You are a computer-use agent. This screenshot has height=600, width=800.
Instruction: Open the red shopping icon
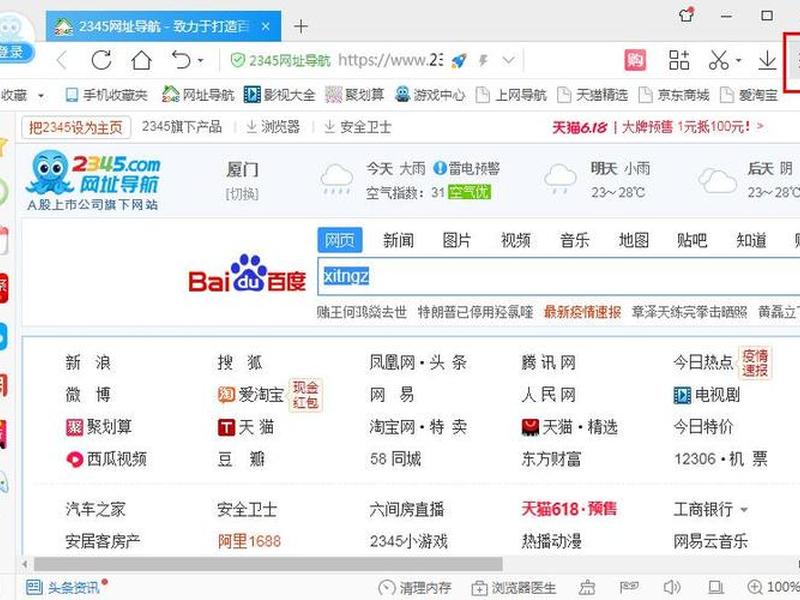click(x=635, y=60)
